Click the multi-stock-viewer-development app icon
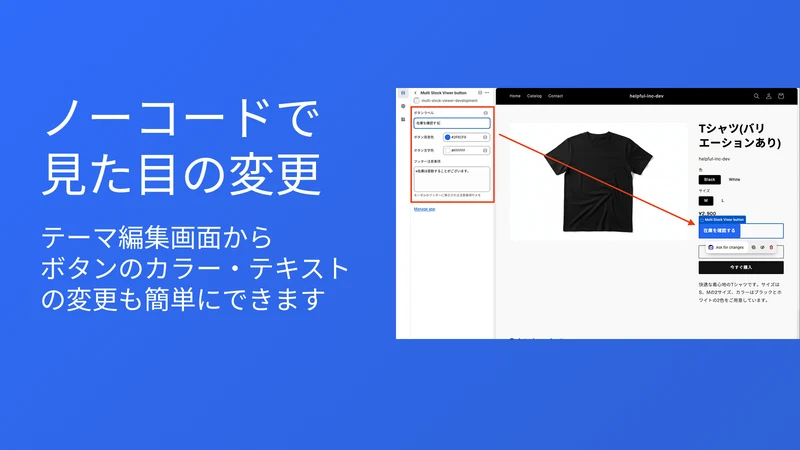Viewport: 800px width, 450px height. (417, 101)
